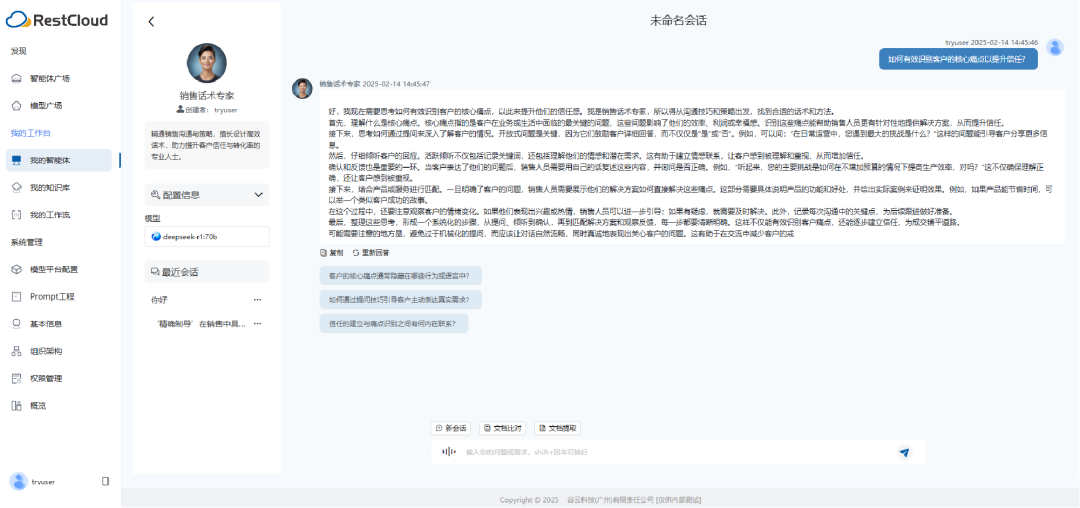This screenshot has height=508, width=1080.
Task: Go to Prompt工程 menu item
Action: coord(51,296)
